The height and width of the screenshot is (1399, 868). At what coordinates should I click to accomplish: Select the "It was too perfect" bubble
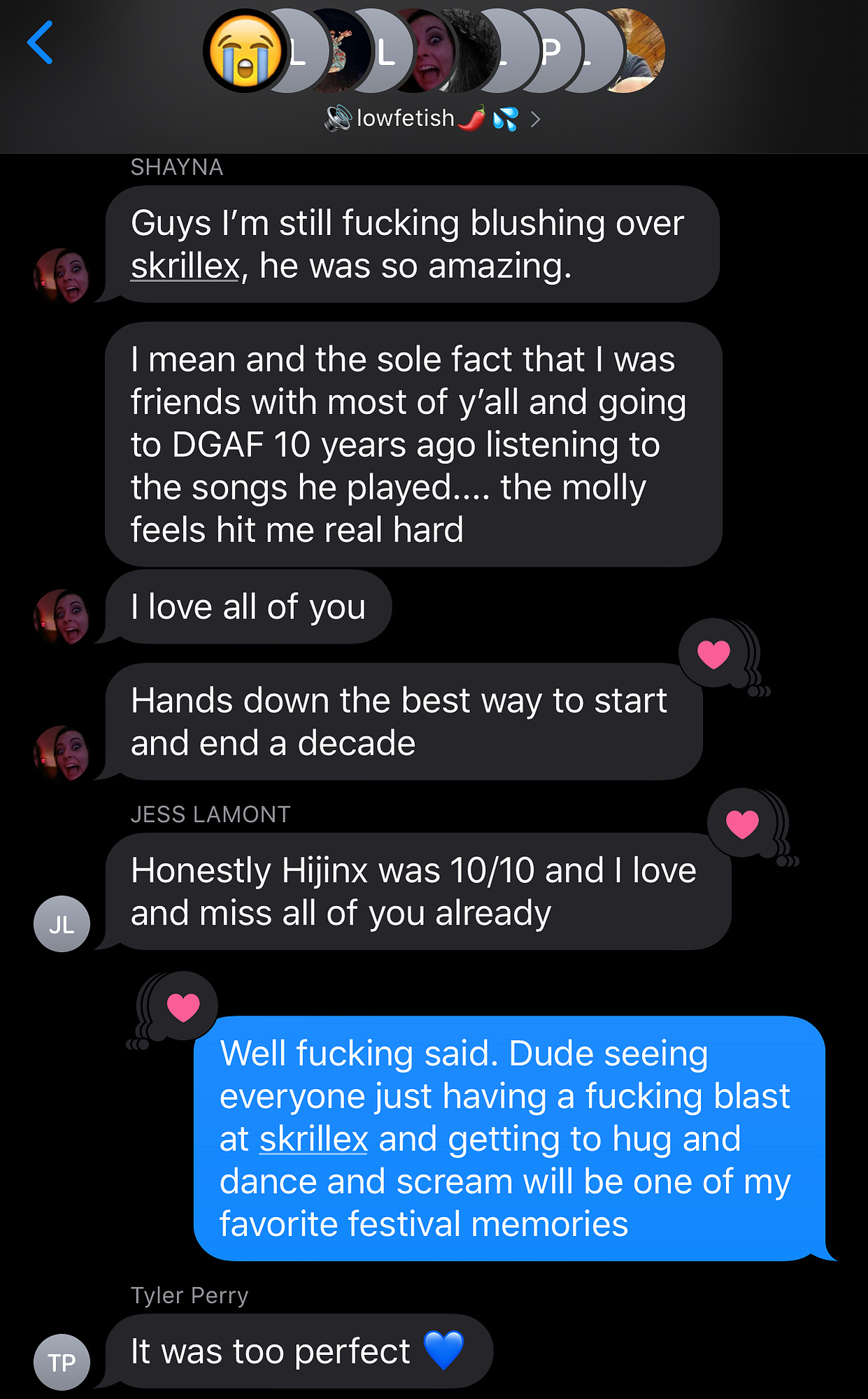[299, 1351]
